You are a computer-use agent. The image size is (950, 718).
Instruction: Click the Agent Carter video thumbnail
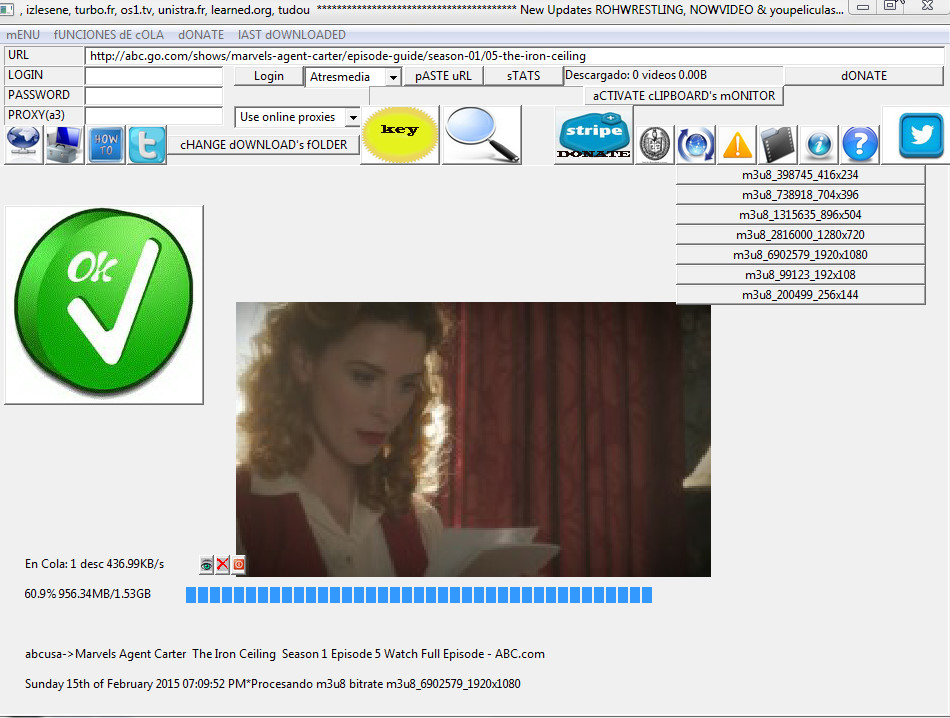click(473, 439)
